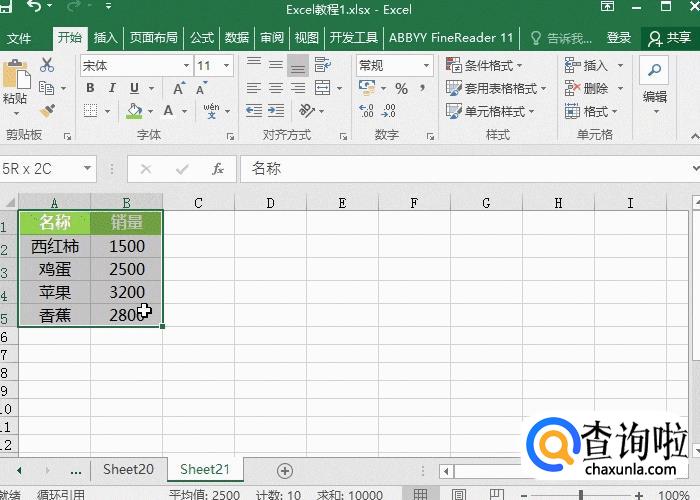Screen dimensions: 700x500
Task: Click the percent style icon
Action: (x=401, y=88)
